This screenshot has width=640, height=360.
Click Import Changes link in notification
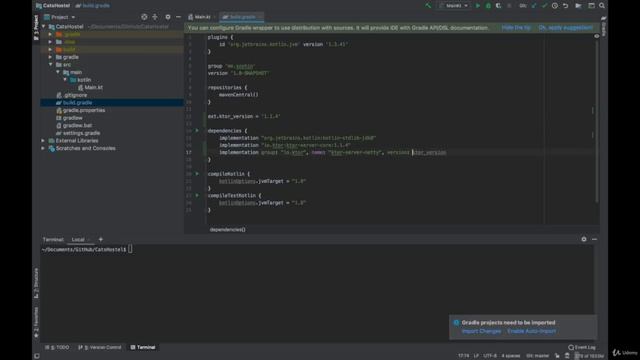[x=481, y=331]
